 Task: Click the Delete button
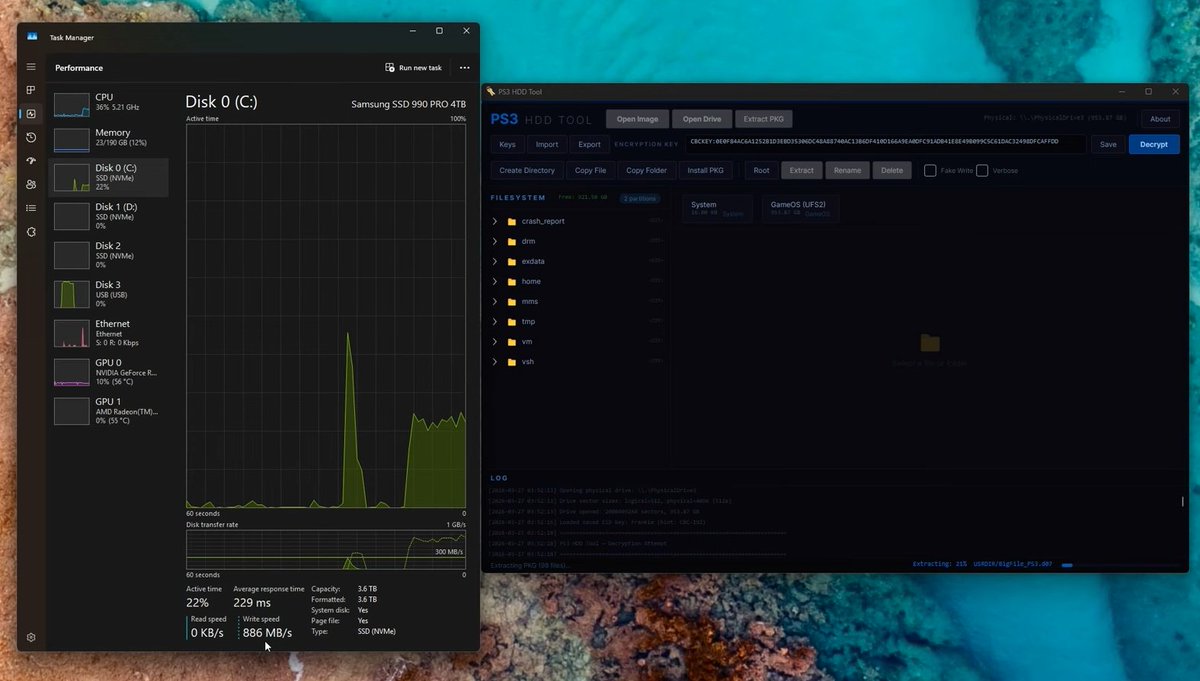coord(892,170)
